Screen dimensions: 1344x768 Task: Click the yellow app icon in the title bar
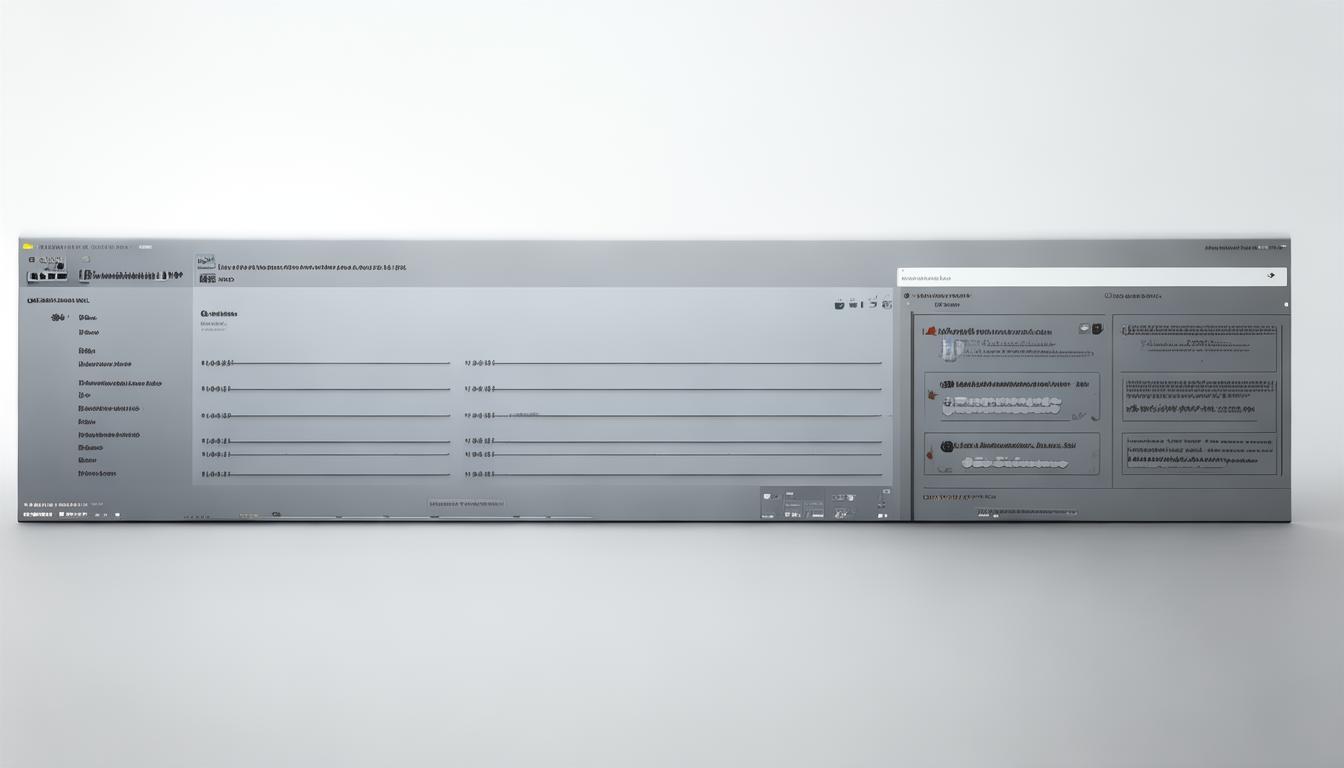click(27, 246)
